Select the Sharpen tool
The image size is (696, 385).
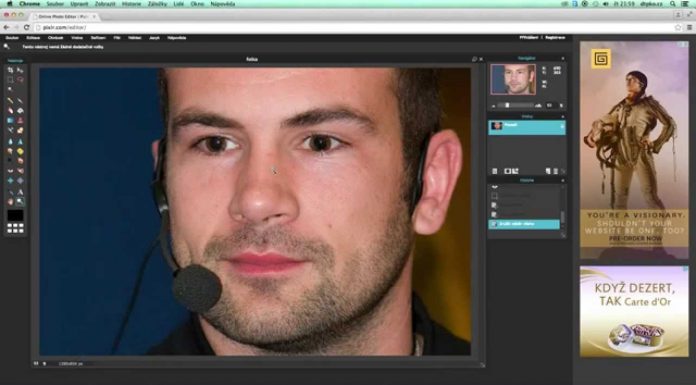[20, 141]
